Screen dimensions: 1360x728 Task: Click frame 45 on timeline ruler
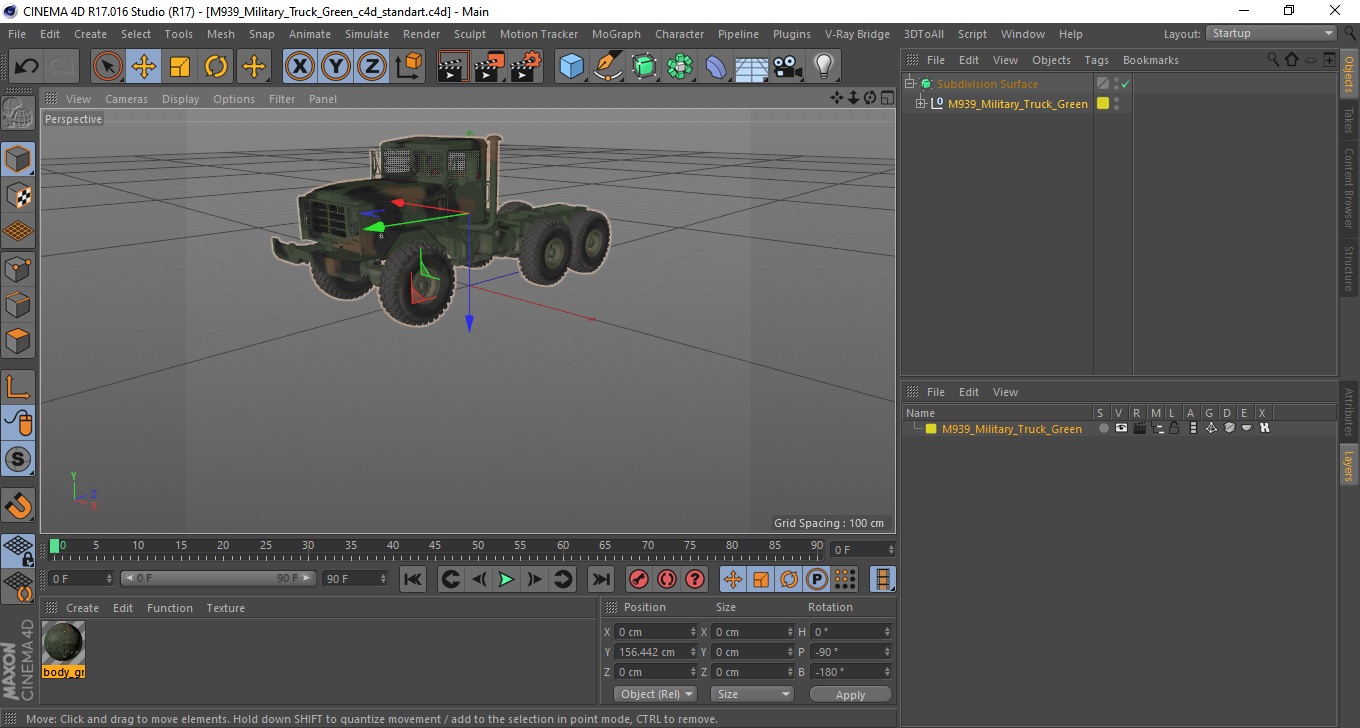tap(436, 548)
